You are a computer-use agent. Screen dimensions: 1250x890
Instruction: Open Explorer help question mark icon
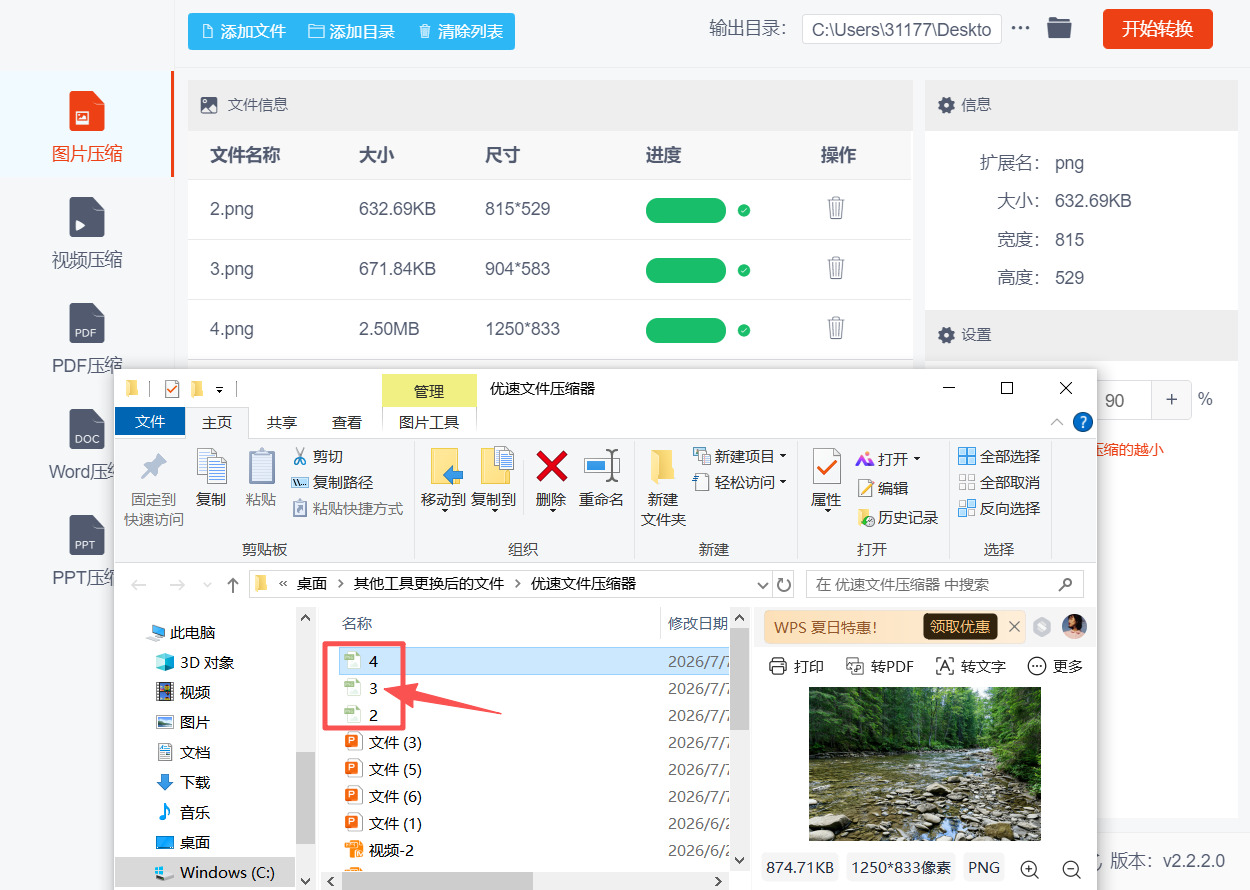(x=1082, y=422)
